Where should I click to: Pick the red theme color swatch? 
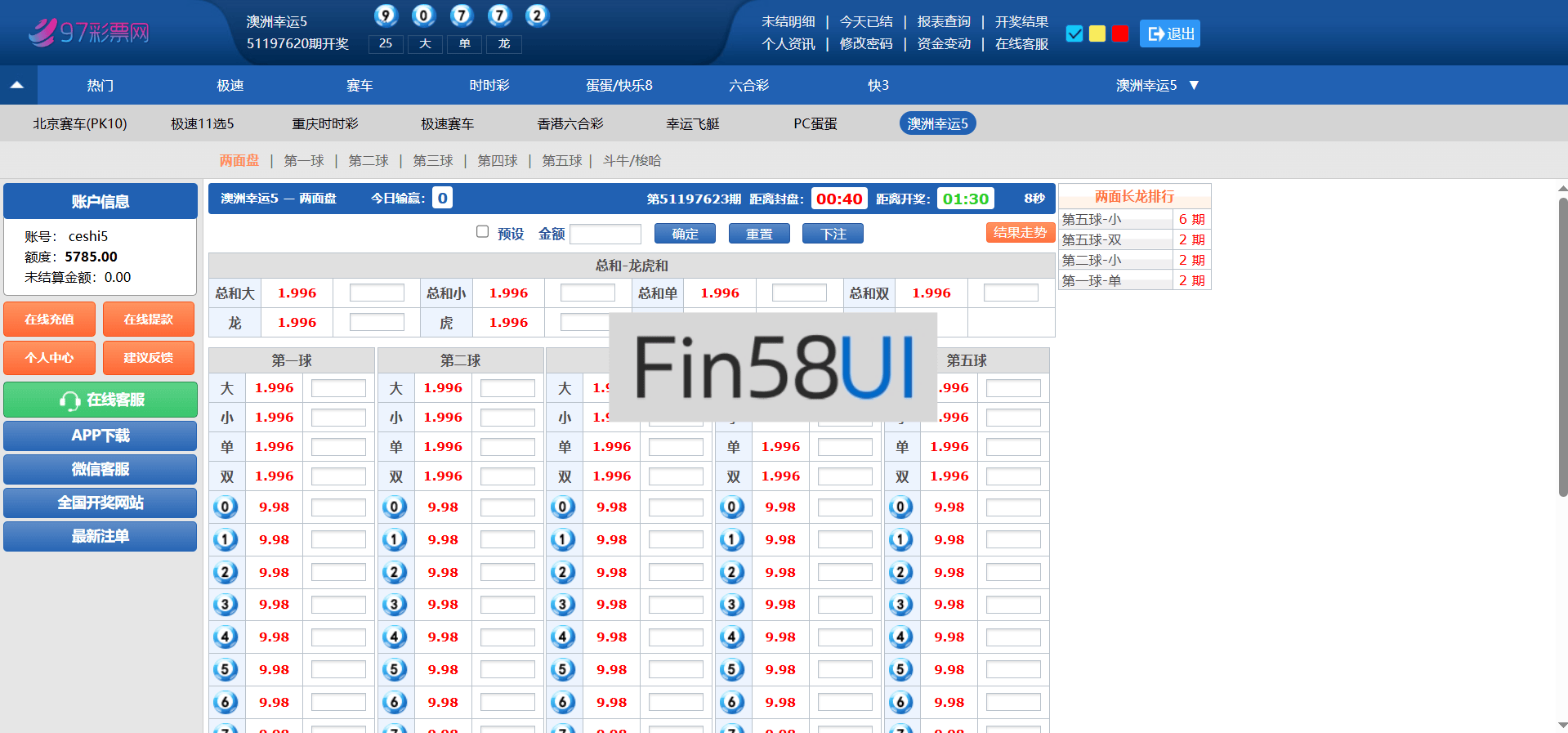click(x=1120, y=34)
